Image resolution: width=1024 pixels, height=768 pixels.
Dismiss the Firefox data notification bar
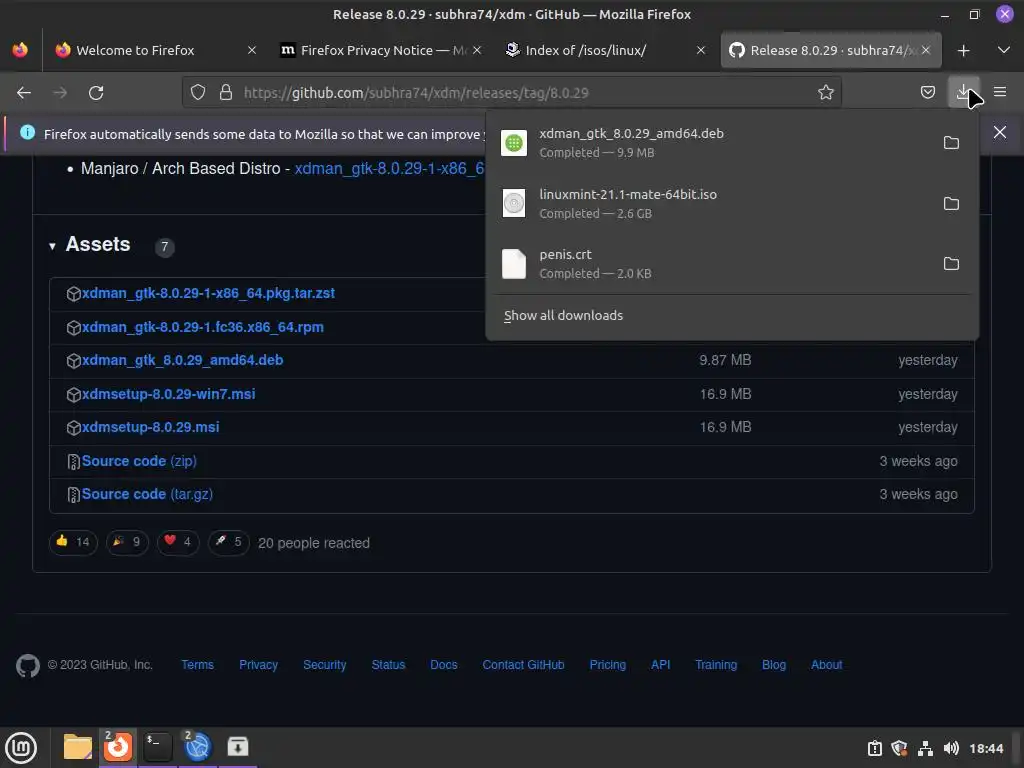1000,133
